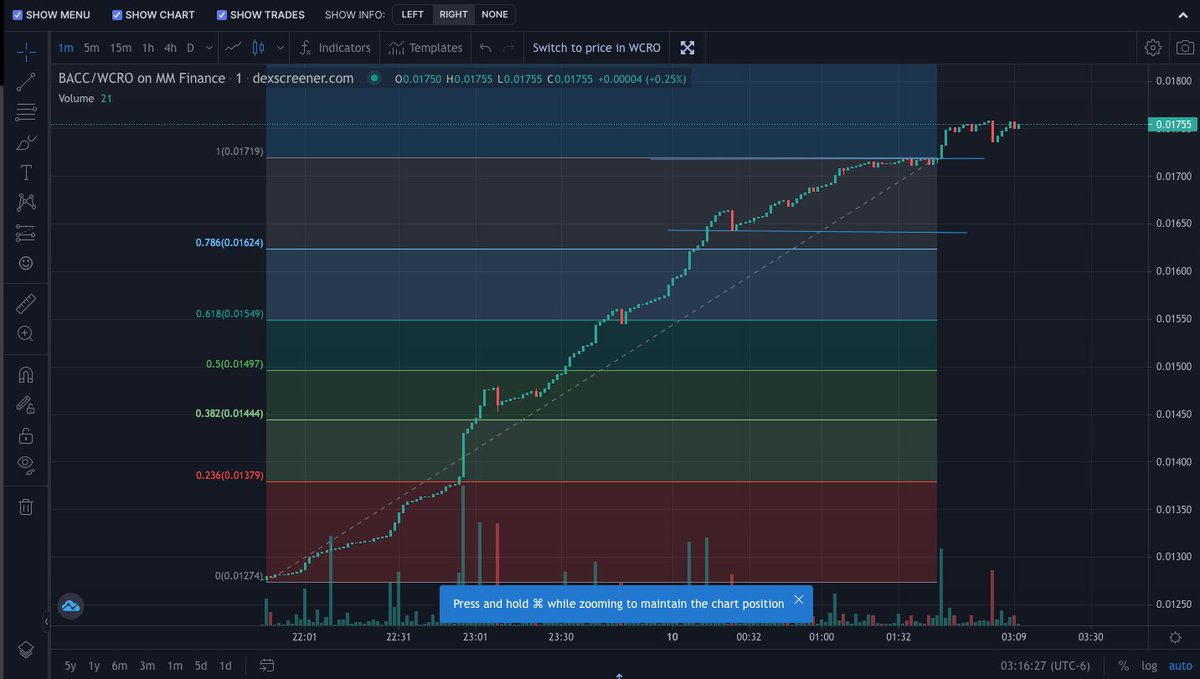The image size is (1200, 679).
Task: Set date range to 1d
Action: click(225, 665)
